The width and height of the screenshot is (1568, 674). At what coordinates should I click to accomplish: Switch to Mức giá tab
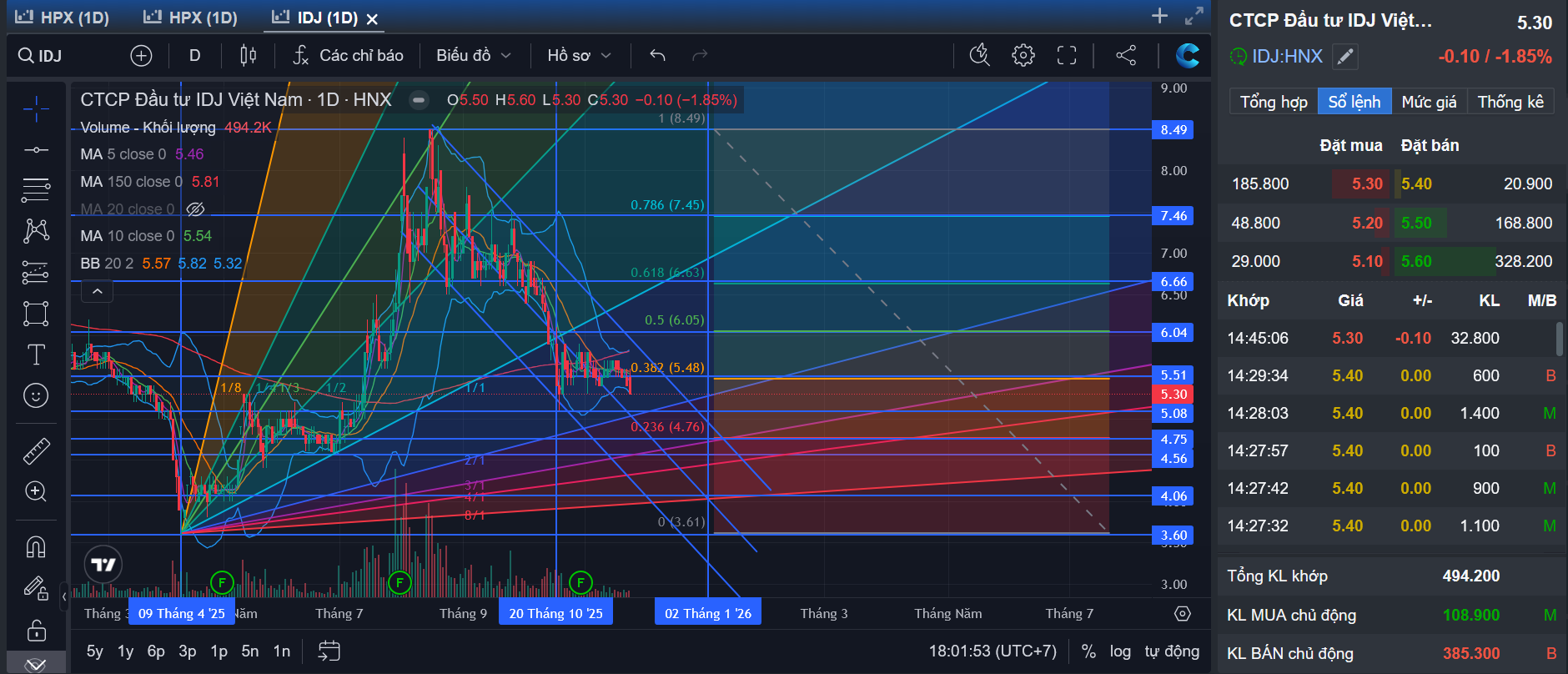coord(1429,102)
